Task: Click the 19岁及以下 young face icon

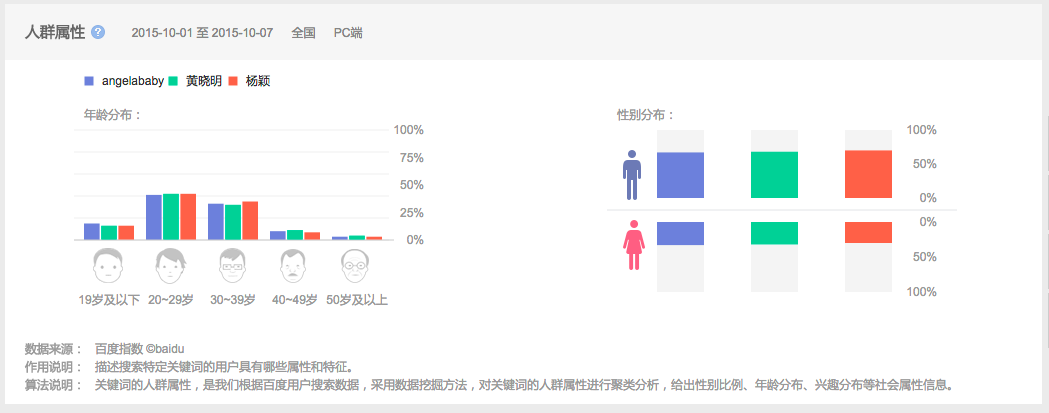Action: (x=108, y=268)
